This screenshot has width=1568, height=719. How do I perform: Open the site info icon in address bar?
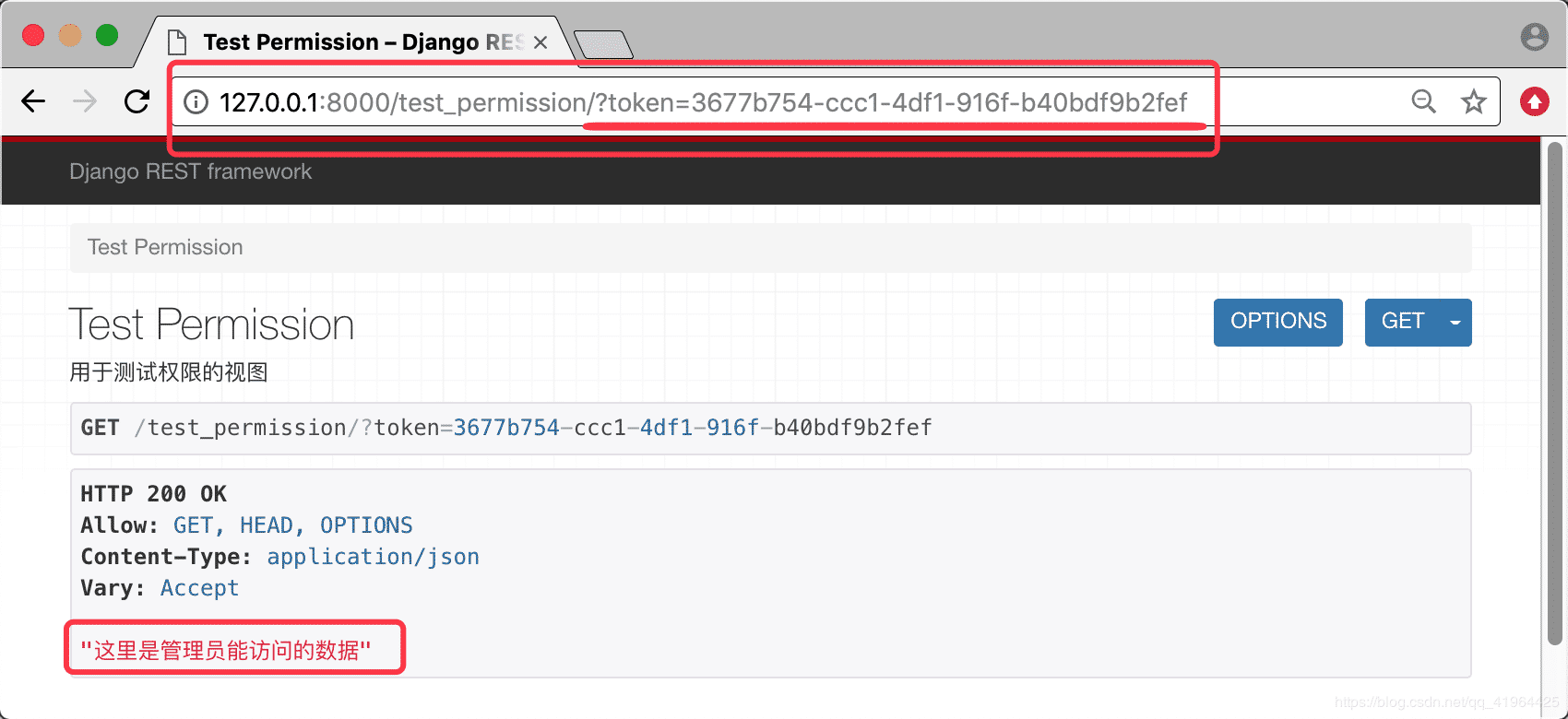[x=196, y=102]
